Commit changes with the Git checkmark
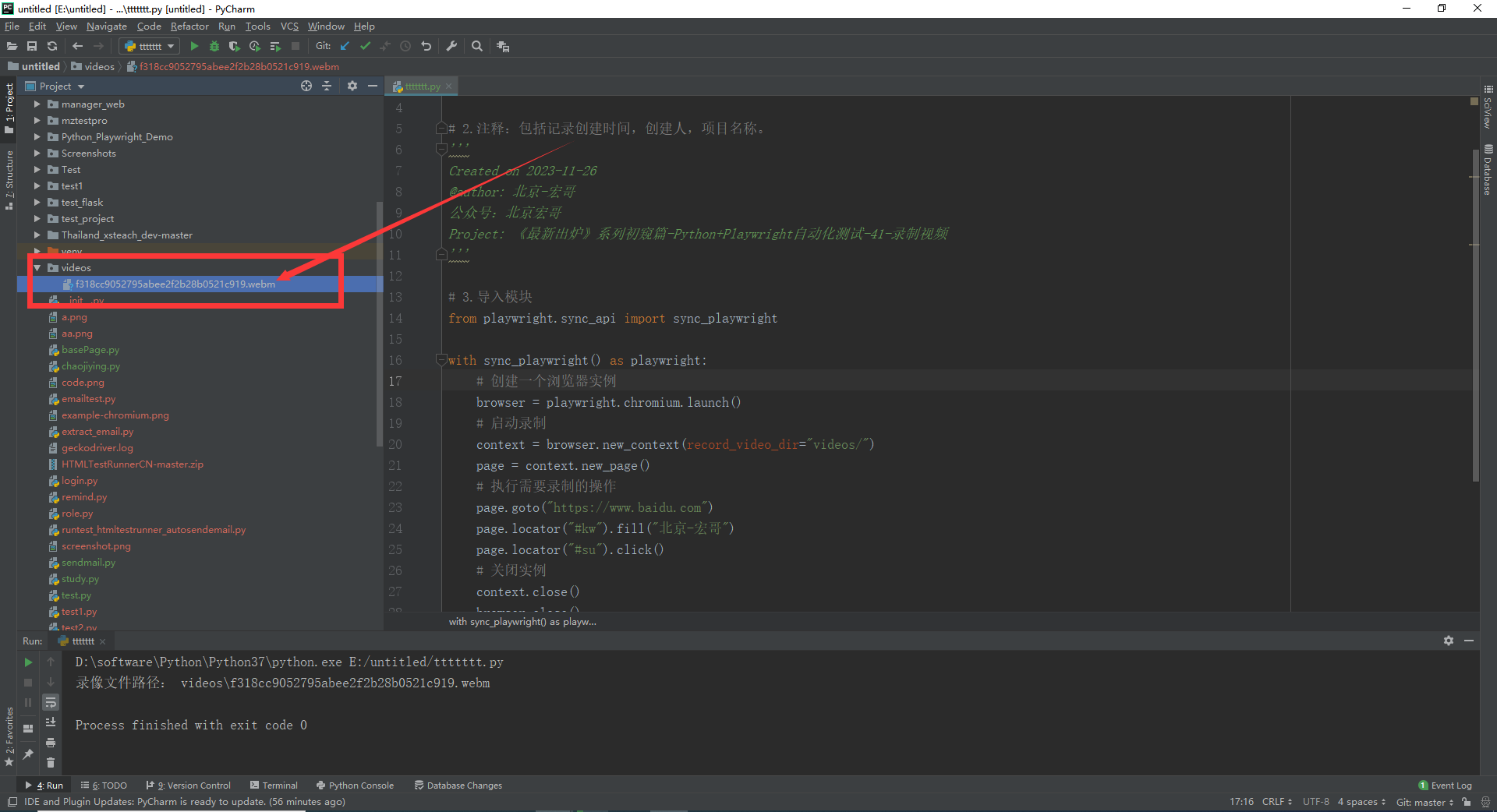1497x812 pixels. click(365, 46)
